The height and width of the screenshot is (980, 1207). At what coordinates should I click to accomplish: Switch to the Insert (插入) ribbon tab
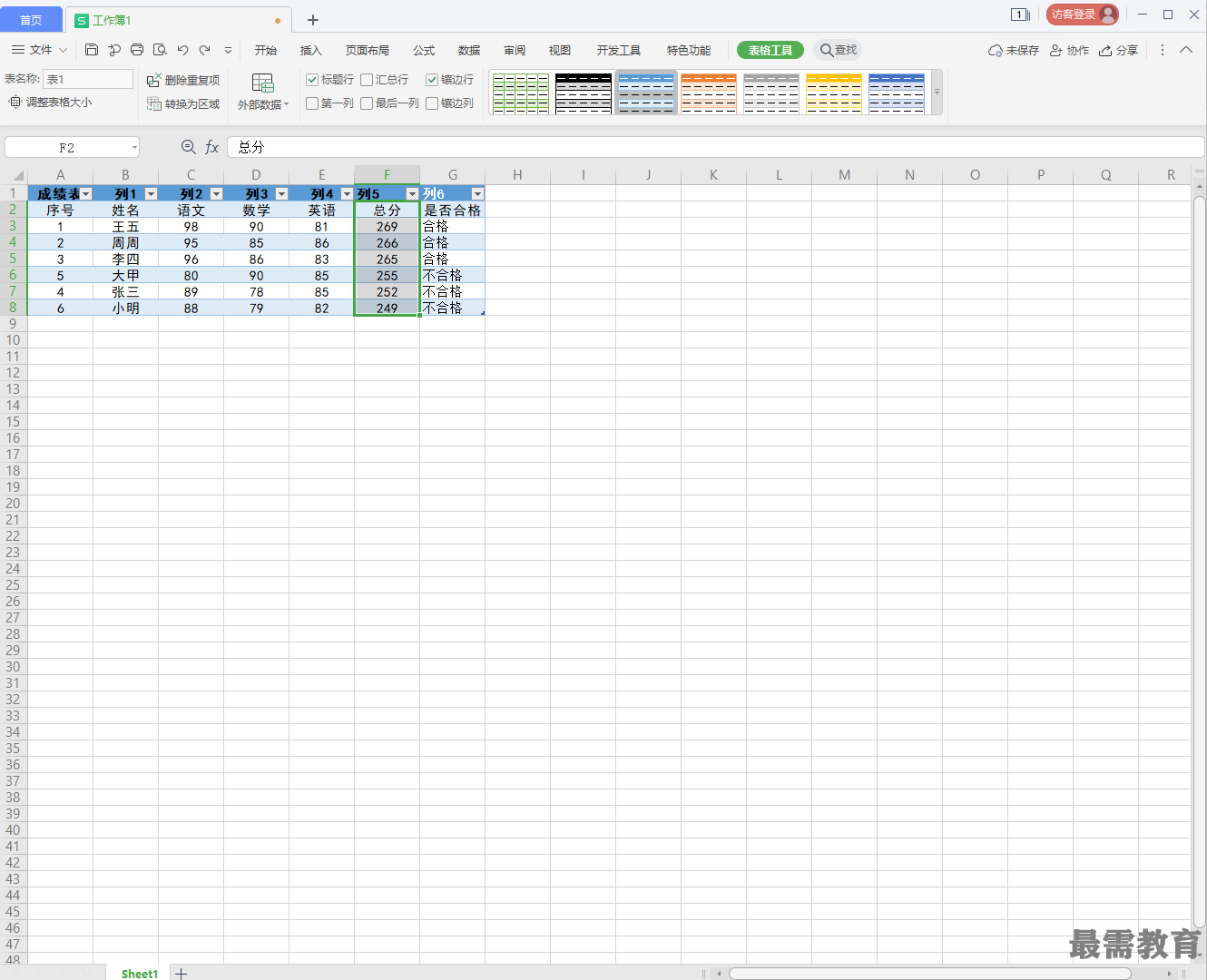click(311, 51)
